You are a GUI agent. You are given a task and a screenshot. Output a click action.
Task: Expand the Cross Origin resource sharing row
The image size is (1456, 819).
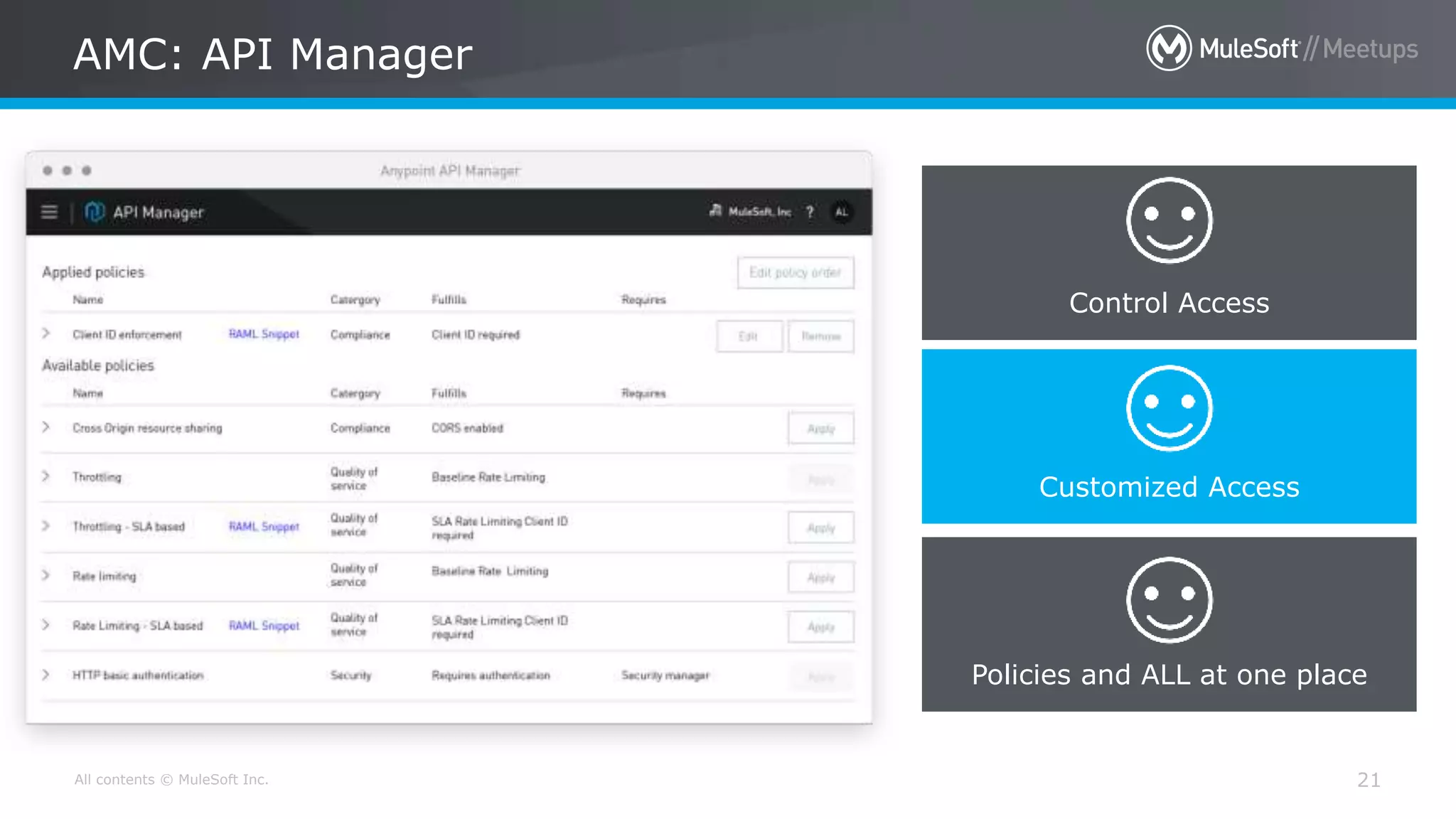(x=46, y=427)
